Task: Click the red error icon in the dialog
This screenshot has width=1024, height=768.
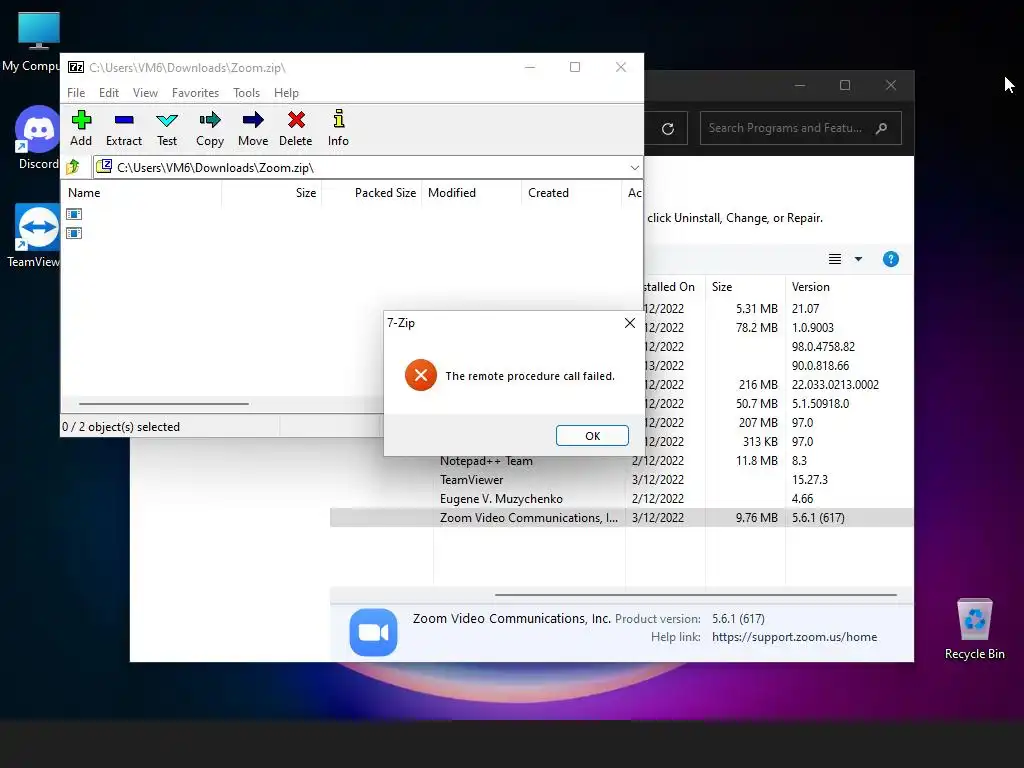Action: (421, 375)
